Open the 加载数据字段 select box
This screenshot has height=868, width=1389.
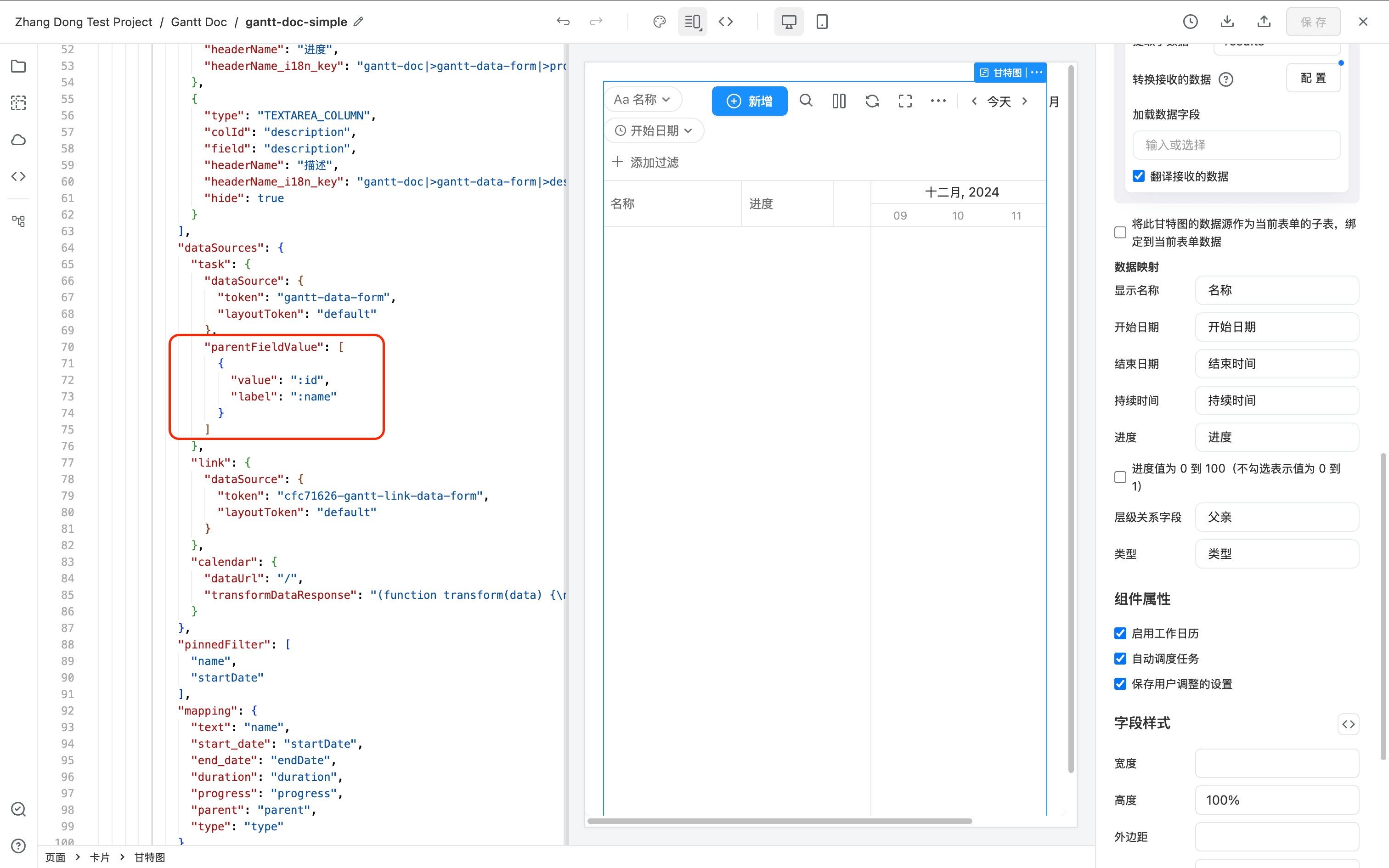[1237, 145]
